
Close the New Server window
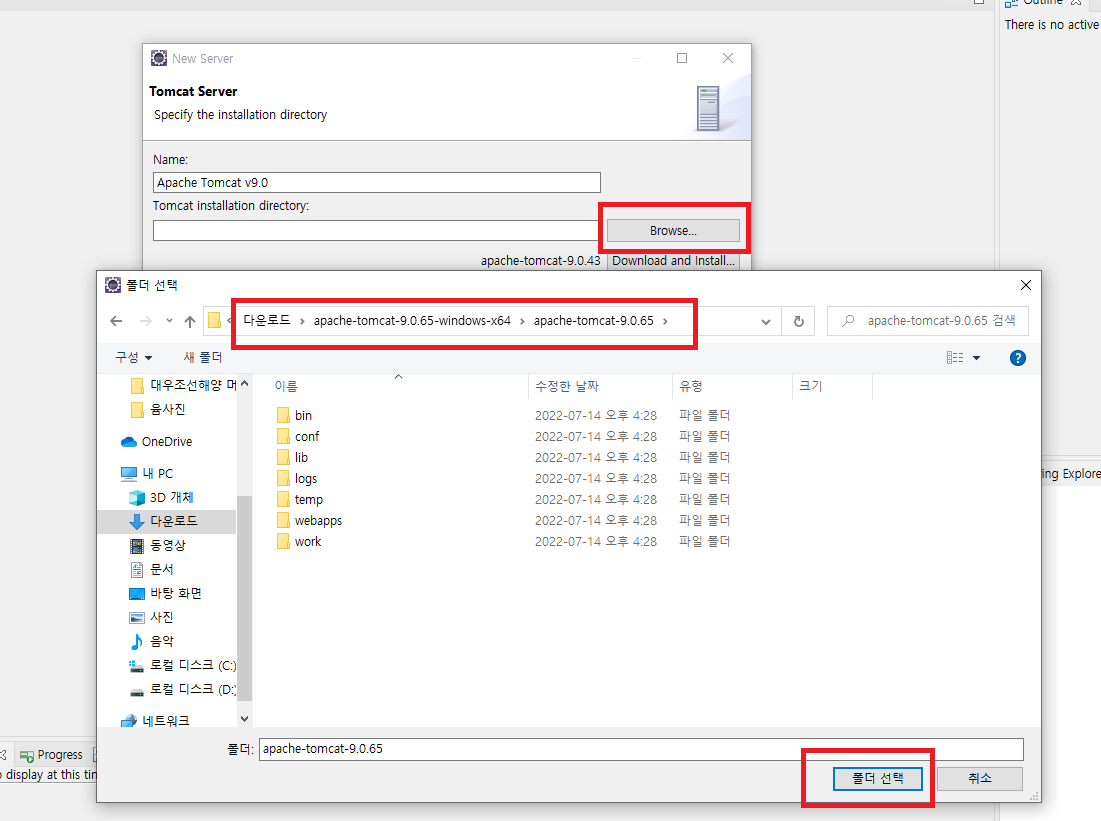coord(728,58)
